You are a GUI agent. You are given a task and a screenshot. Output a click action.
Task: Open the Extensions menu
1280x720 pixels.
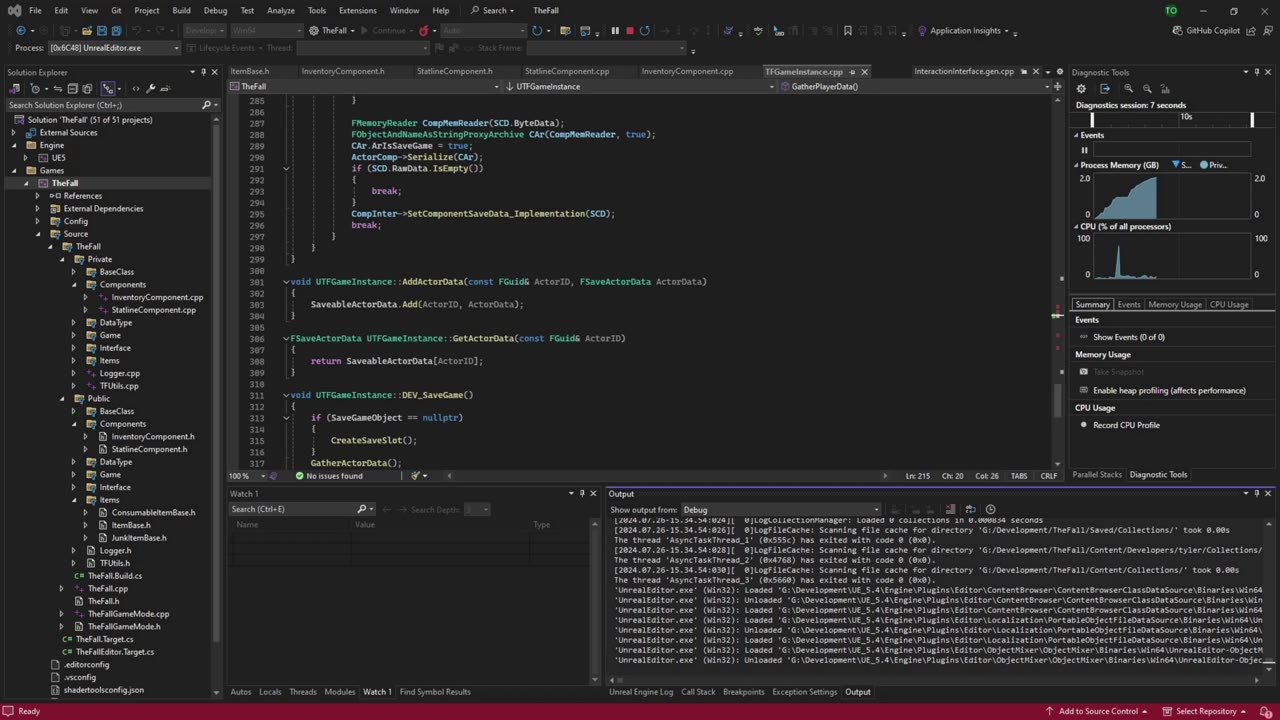358,10
